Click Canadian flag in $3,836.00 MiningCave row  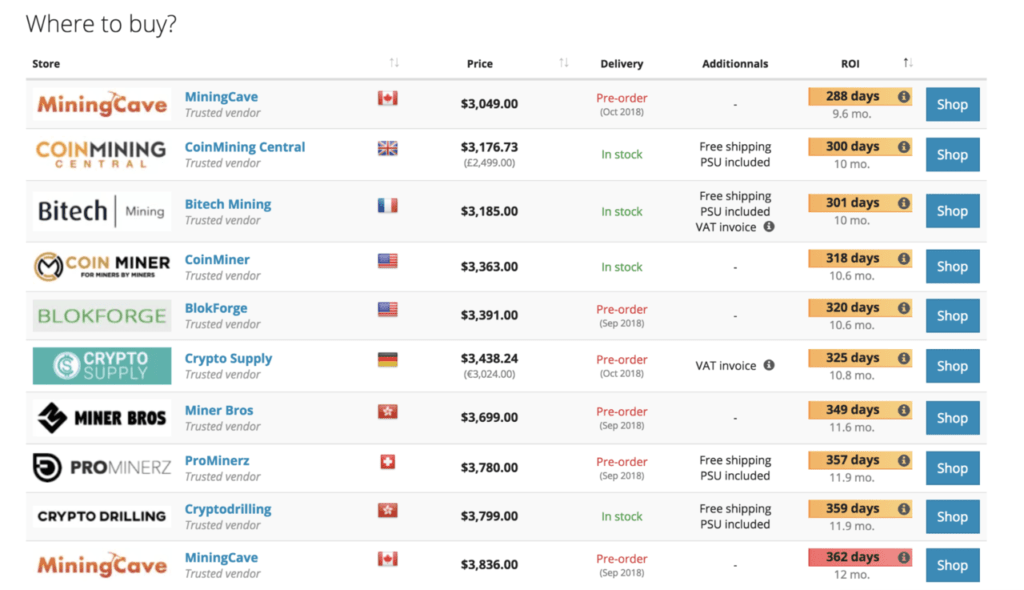click(387, 559)
